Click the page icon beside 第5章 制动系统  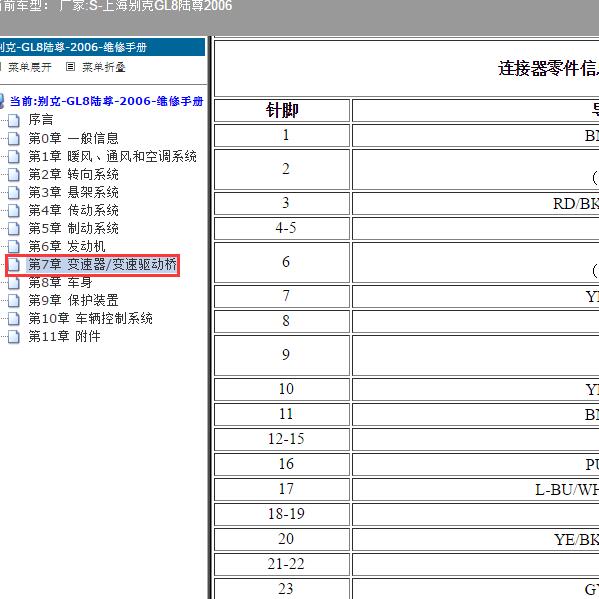[14, 228]
